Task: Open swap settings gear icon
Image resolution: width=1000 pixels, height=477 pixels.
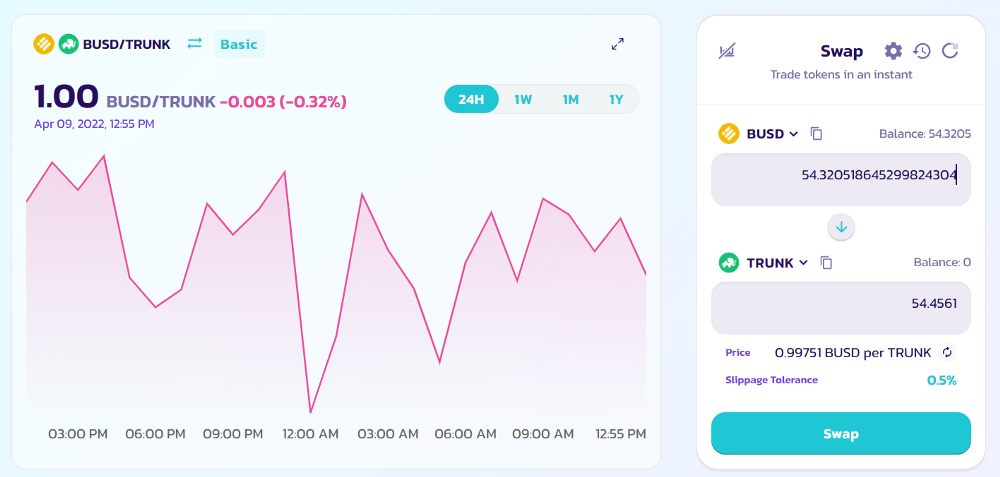Action: (x=893, y=51)
